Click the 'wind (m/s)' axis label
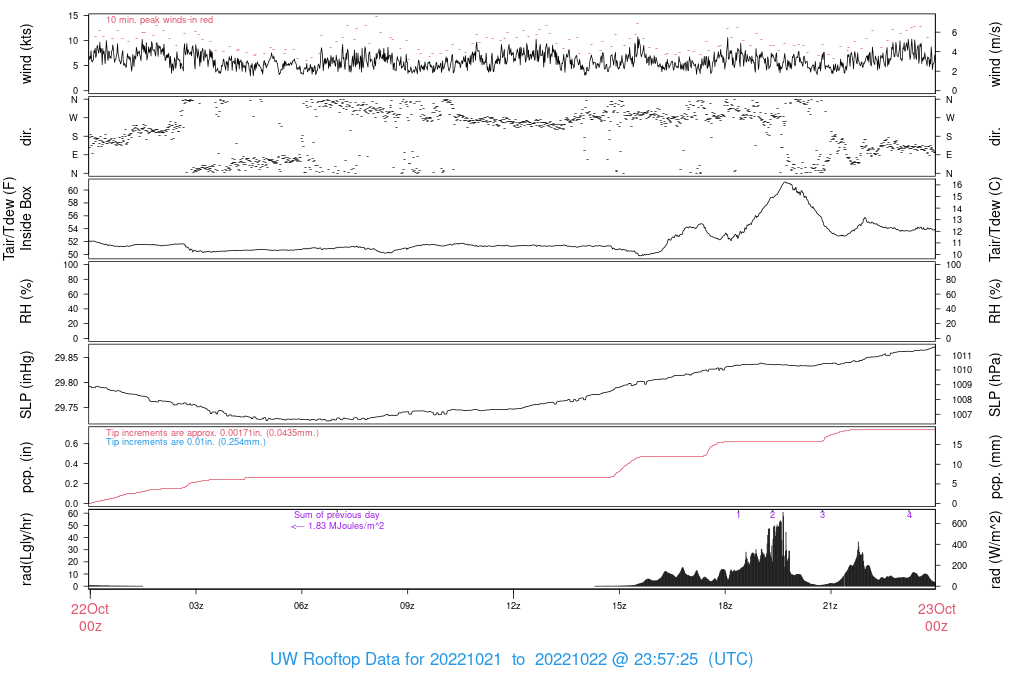 [x=995, y=54]
